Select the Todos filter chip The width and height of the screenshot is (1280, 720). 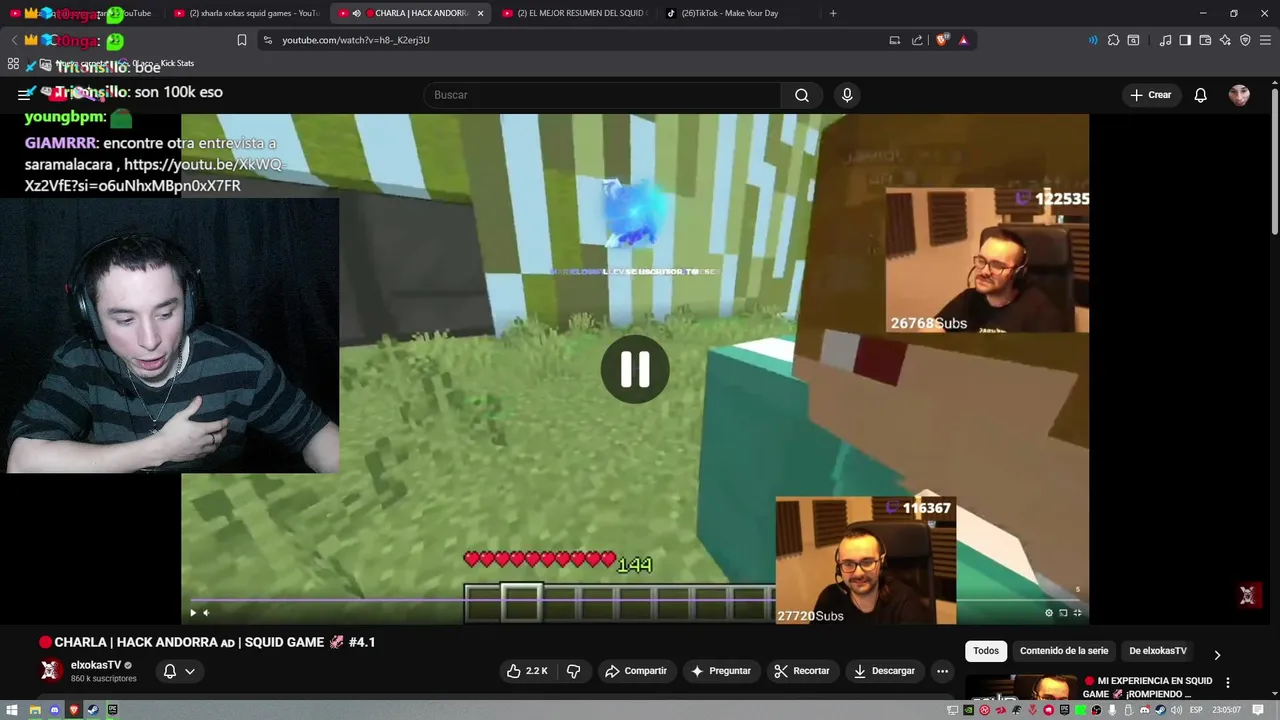[986, 651]
